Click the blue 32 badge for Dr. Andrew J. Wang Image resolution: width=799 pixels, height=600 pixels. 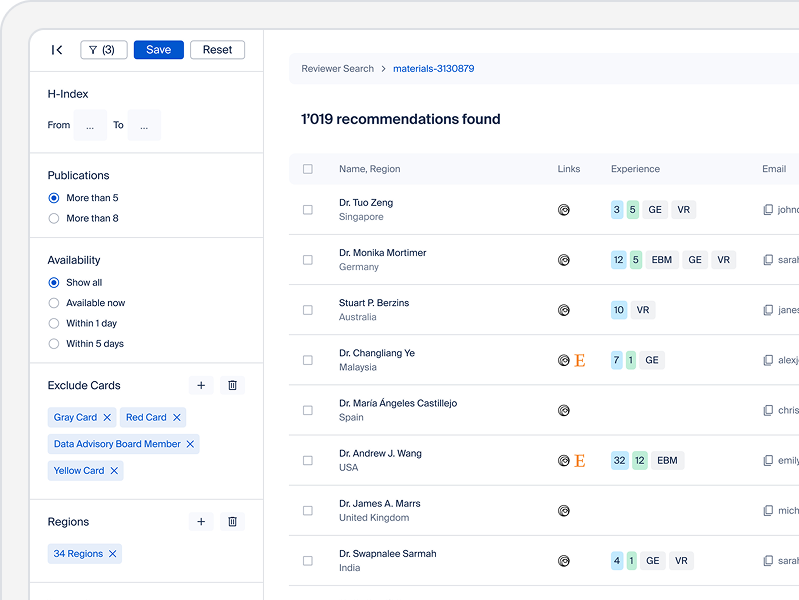[x=619, y=460]
